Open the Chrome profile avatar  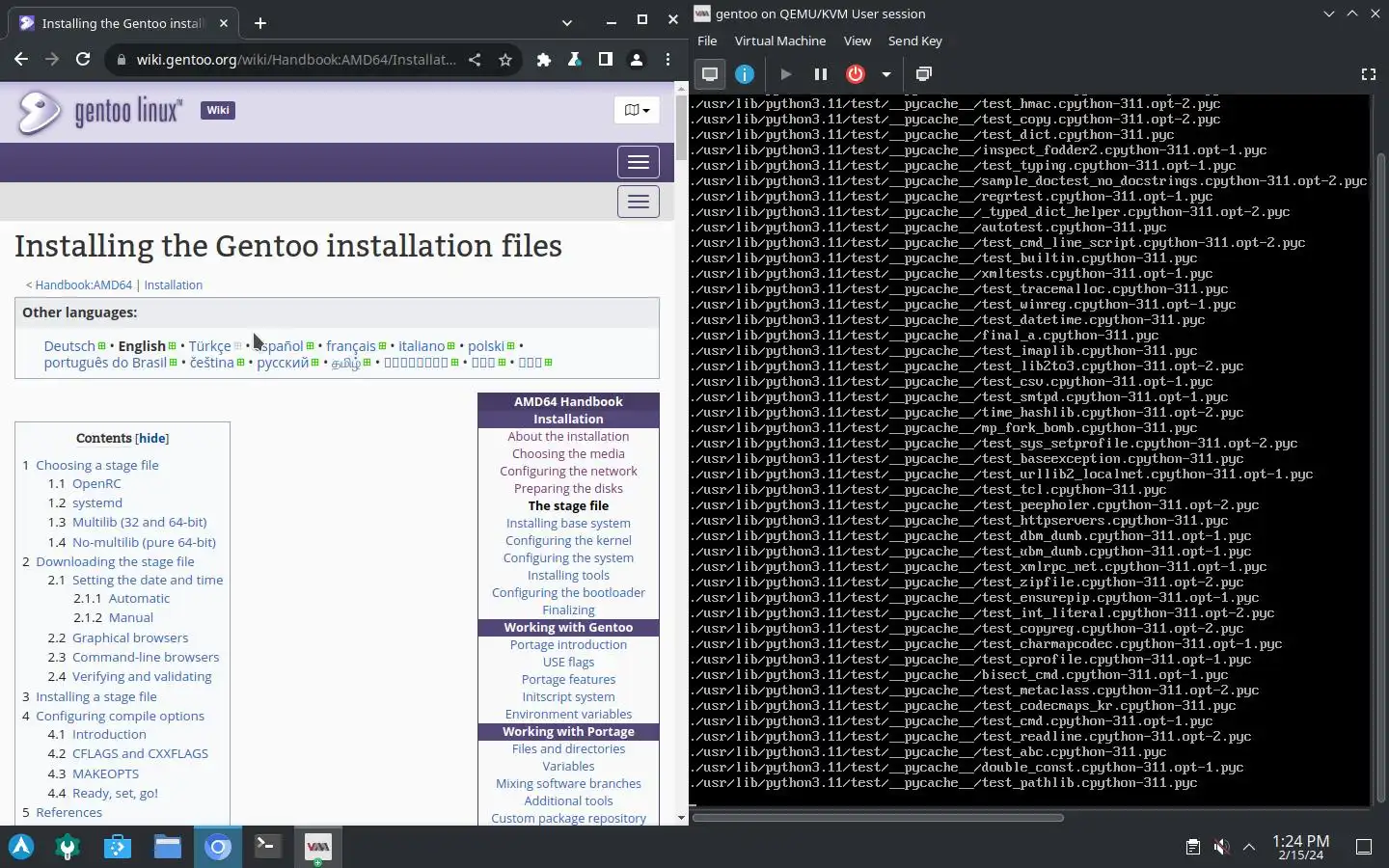click(x=637, y=60)
